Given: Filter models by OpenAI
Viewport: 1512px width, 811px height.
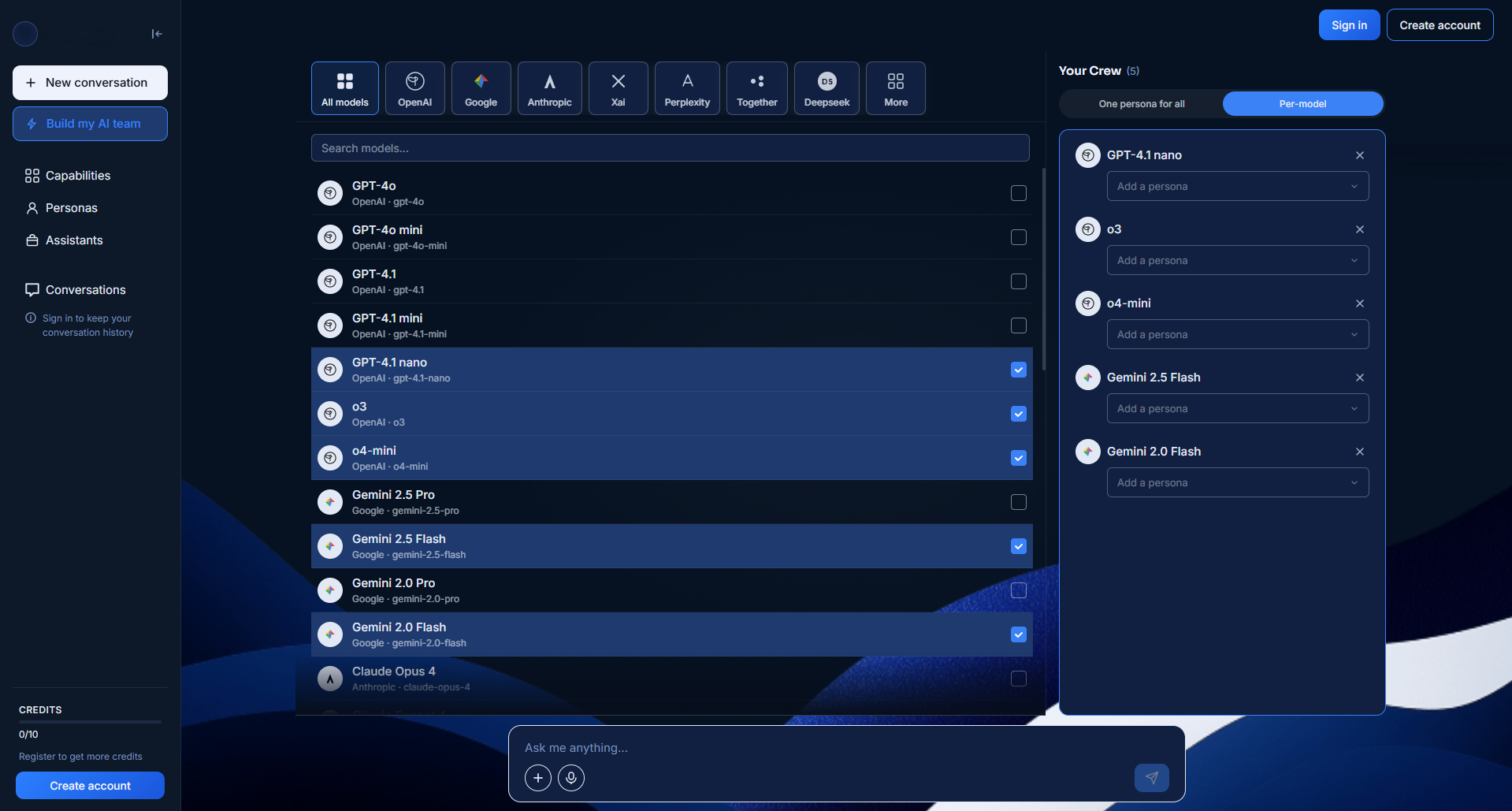Looking at the screenshot, I should [x=415, y=88].
